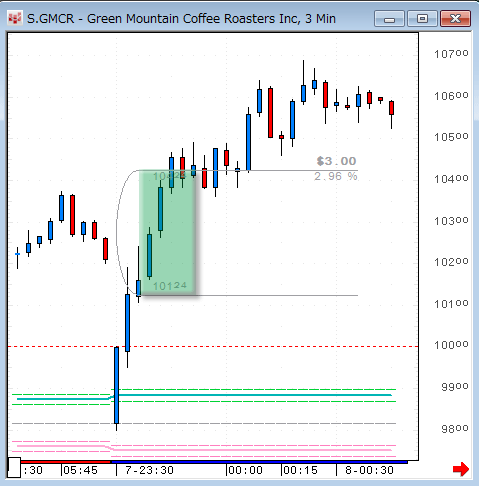479x486 pixels.
Task: Select the green shaded measurement rectangle
Action: [167, 233]
